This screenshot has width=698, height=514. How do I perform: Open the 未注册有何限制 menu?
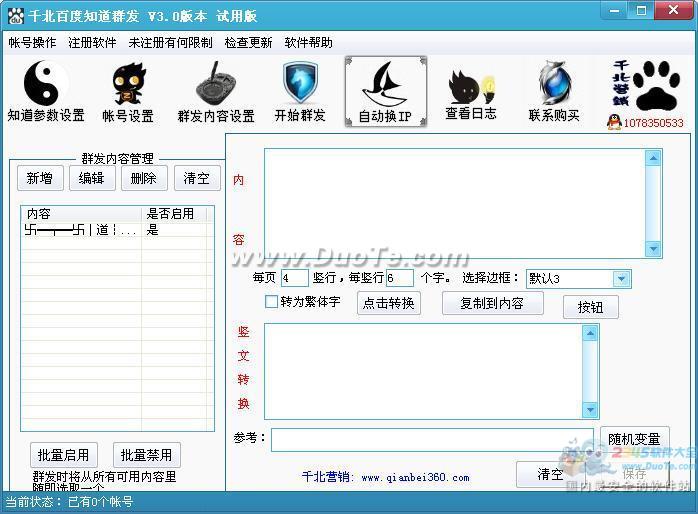pyautogui.click(x=170, y=43)
